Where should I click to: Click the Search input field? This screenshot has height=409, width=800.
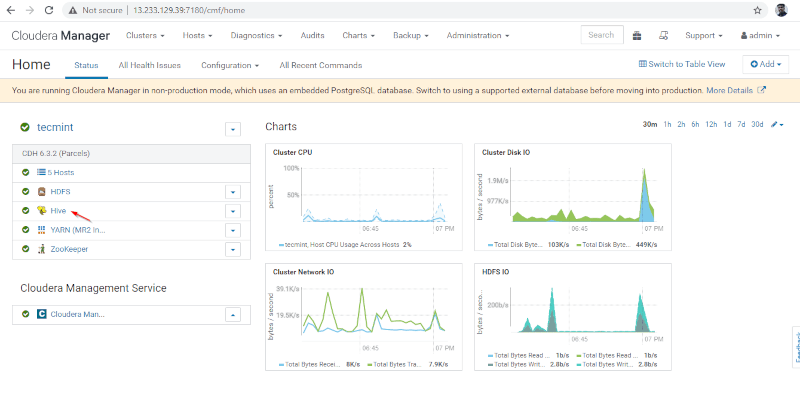pyautogui.click(x=602, y=35)
